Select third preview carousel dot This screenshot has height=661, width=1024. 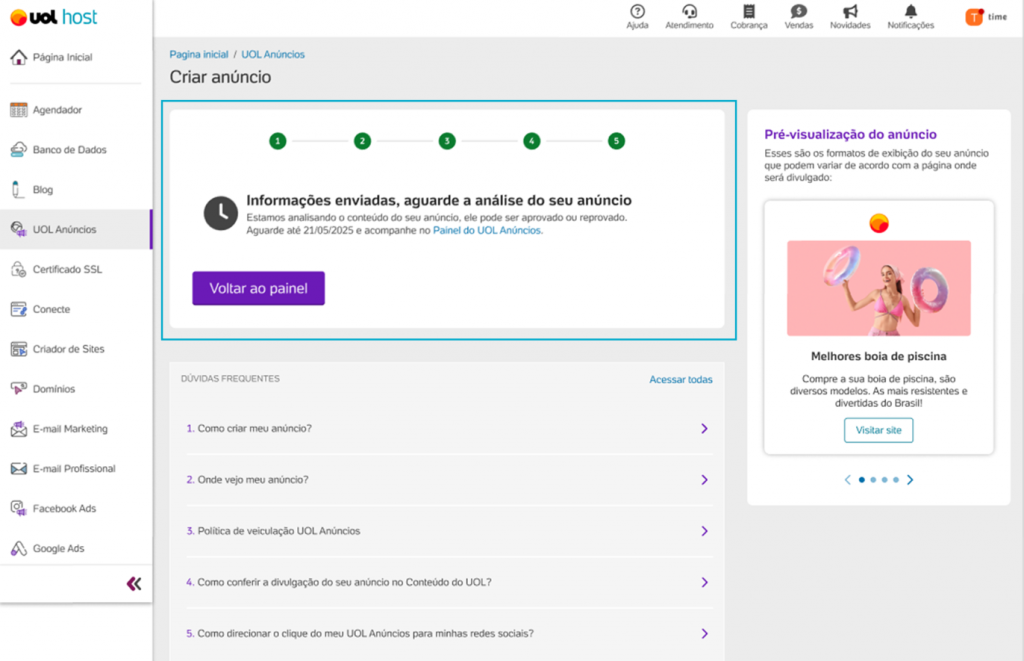click(884, 479)
